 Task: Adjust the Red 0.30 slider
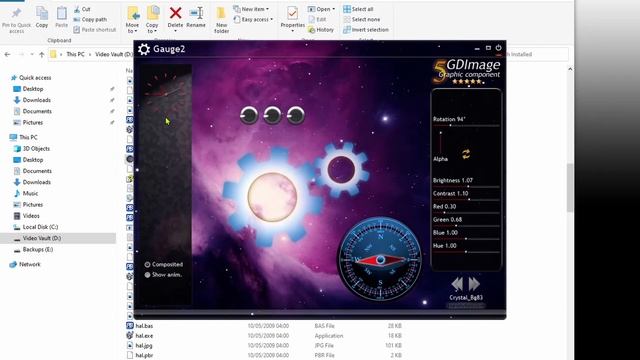[466, 213]
